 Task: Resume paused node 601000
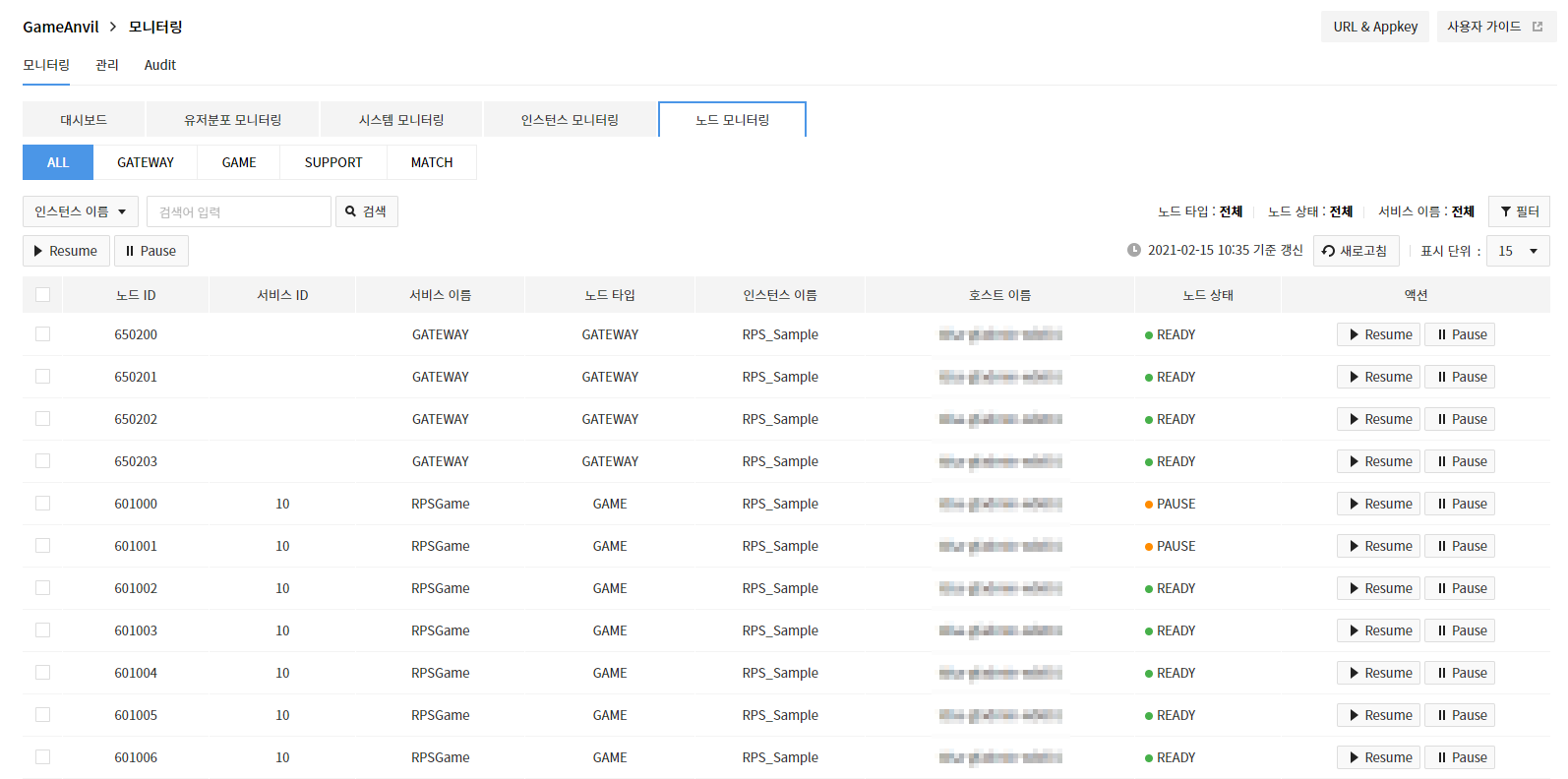click(1378, 504)
